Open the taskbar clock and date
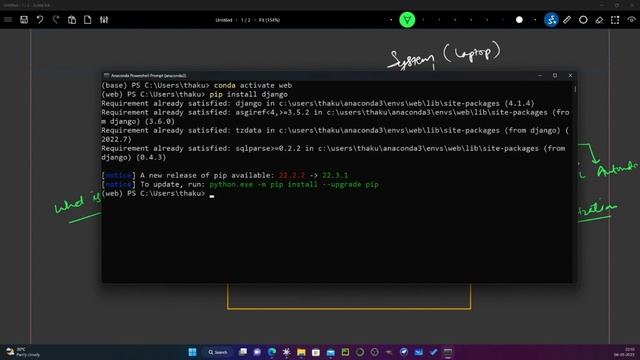640x360 pixels. (x=624, y=352)
